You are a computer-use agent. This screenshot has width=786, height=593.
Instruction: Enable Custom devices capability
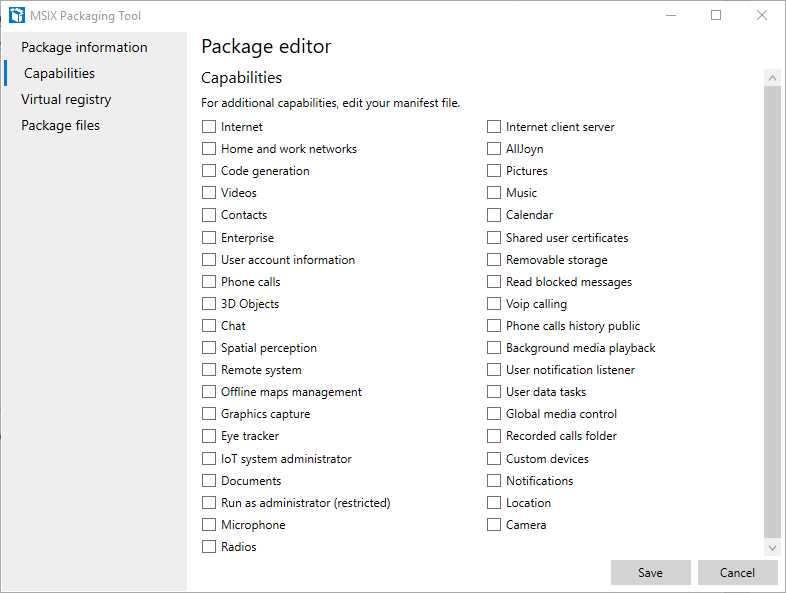(x=494, y=458)
